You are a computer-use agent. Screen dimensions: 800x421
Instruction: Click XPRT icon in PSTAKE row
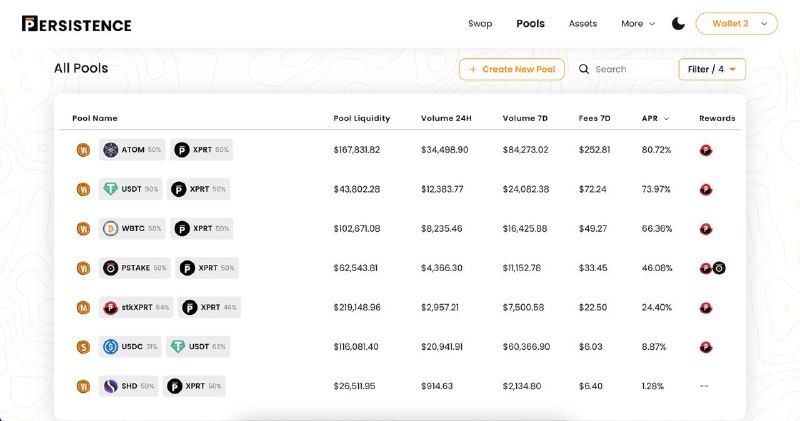point(187,268)
